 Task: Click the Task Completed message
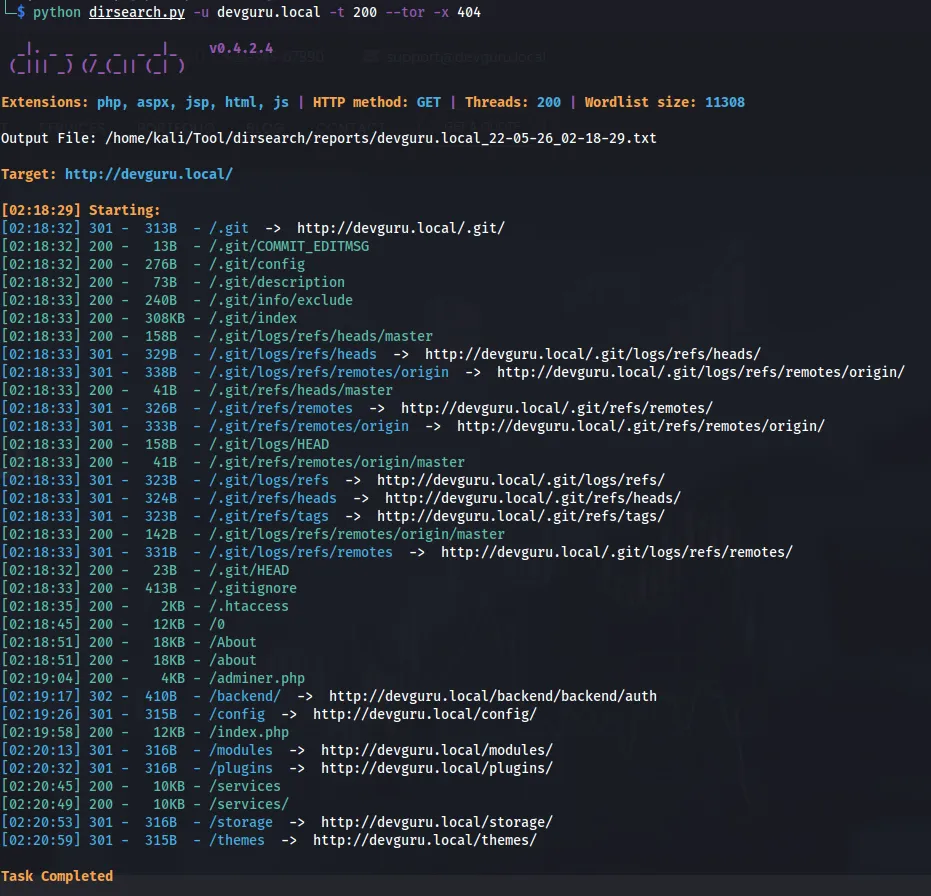[x=57, y=876]
